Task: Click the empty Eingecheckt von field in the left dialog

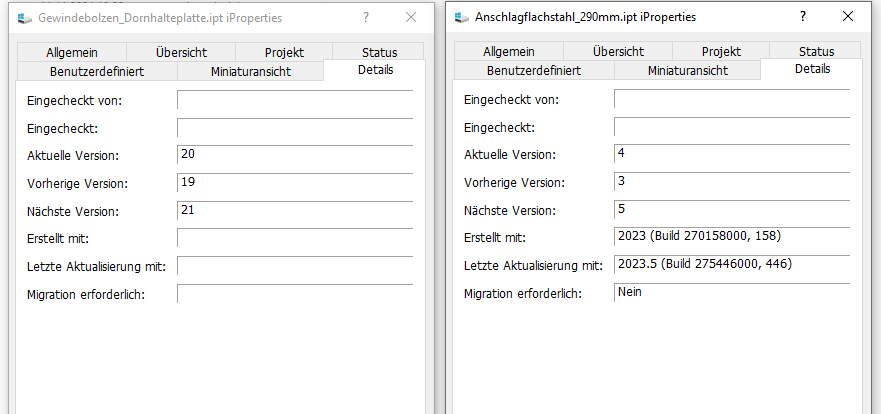Action: click(295, 99)
